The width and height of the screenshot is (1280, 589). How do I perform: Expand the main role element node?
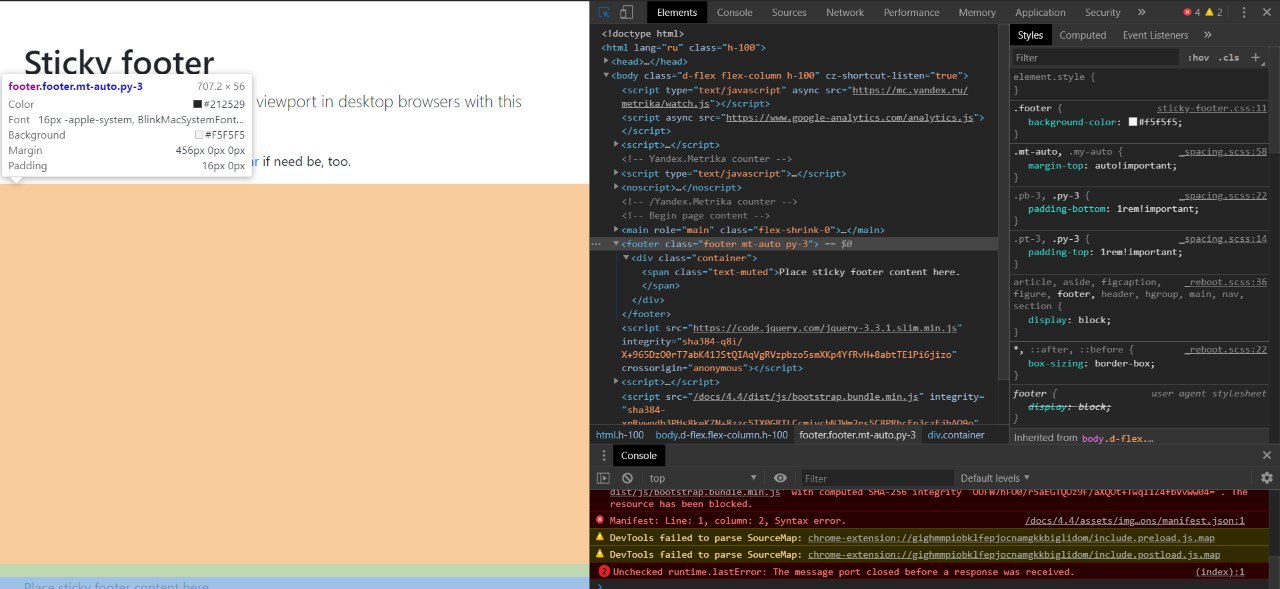617,229
